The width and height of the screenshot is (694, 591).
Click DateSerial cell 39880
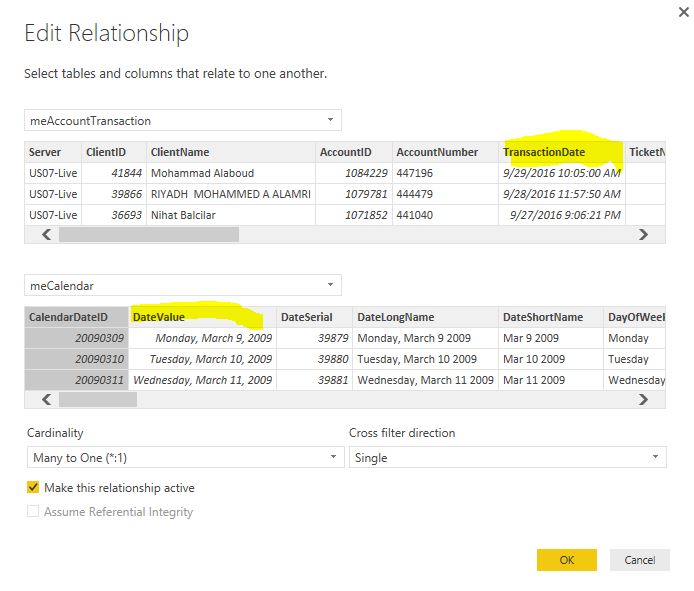pos(314,359)
